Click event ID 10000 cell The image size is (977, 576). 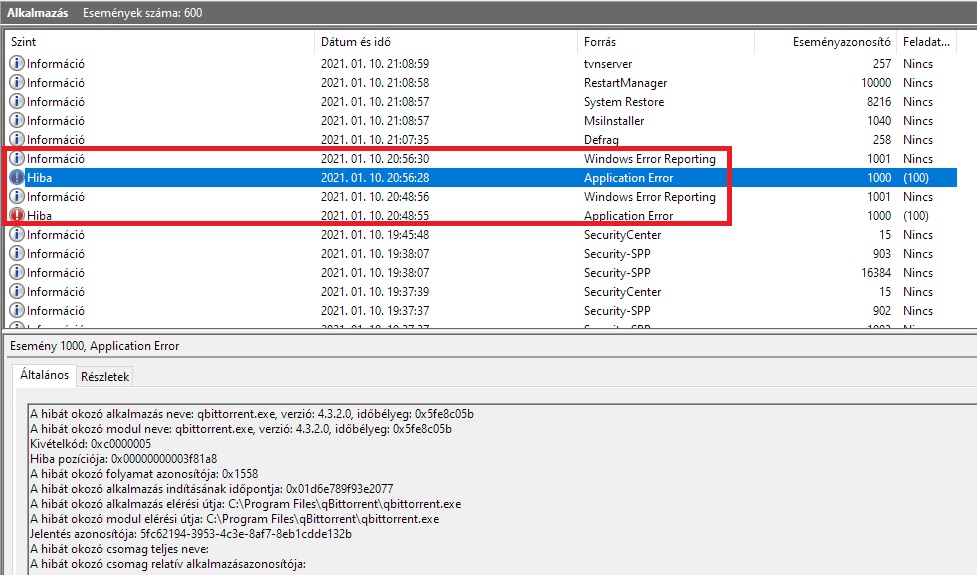876,82
